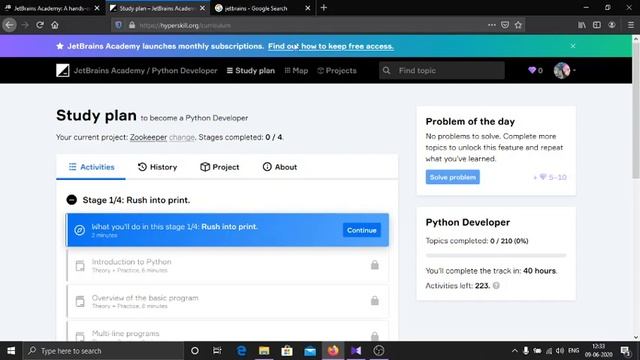Launch Microsoft Edge from taskbar
640x360 pixels.
[x=241, y=351]
